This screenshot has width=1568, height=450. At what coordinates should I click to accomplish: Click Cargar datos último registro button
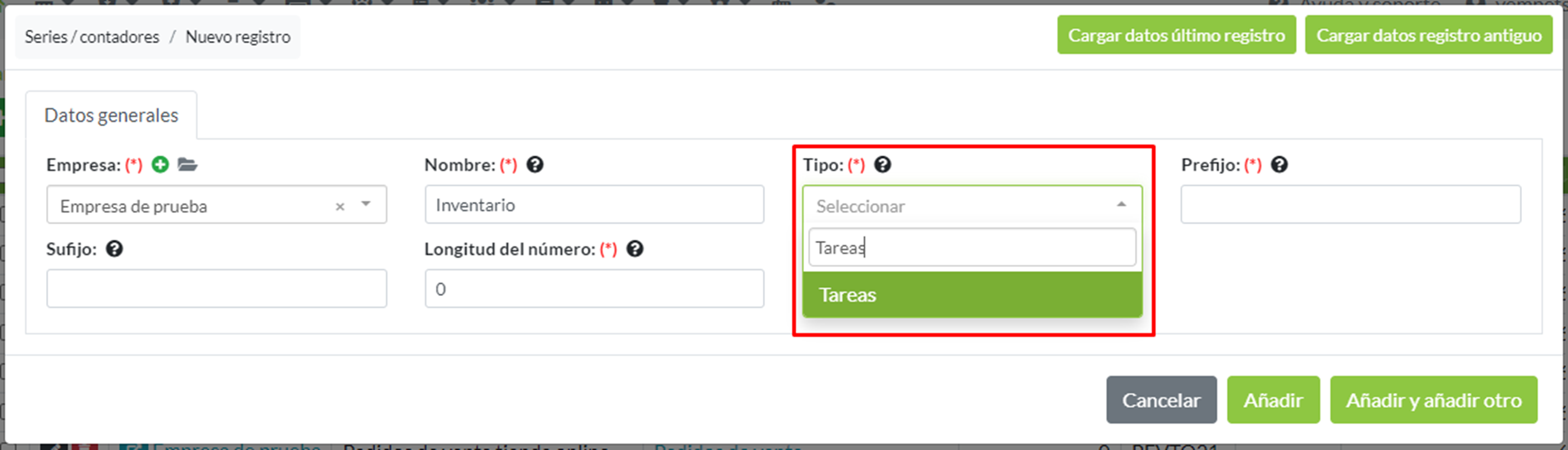[1176, 35]
